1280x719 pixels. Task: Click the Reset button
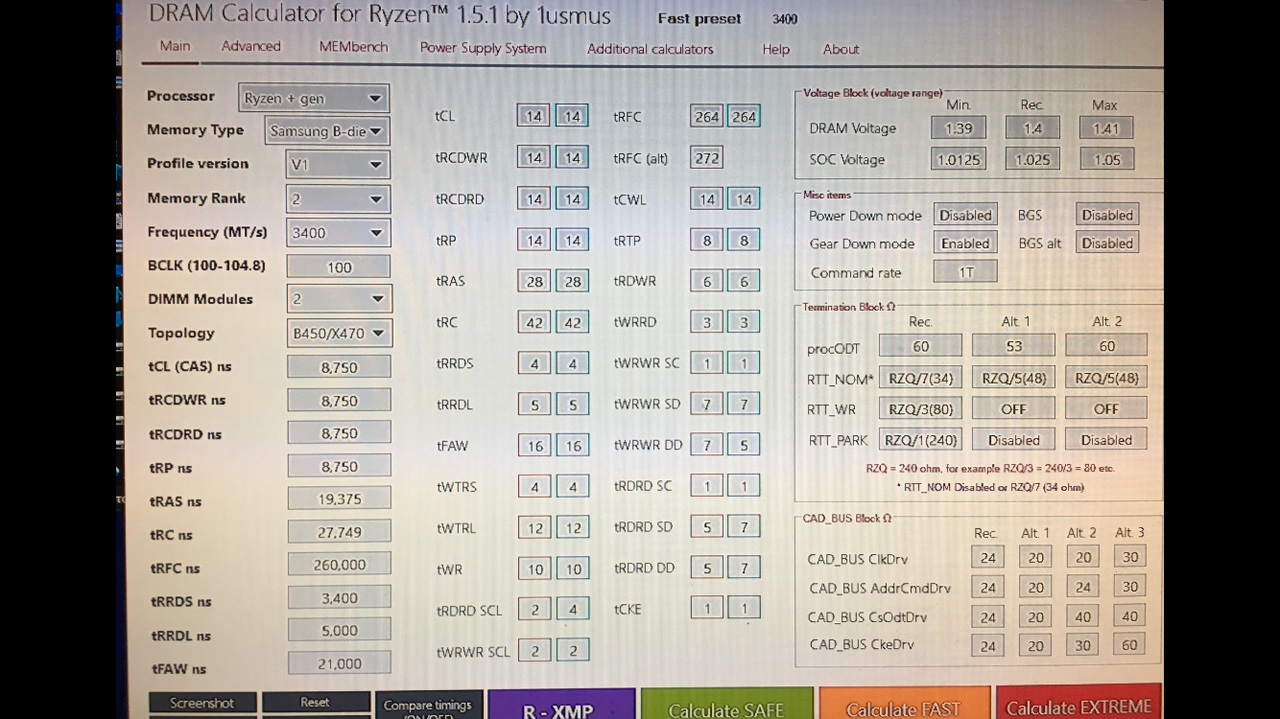click(x=315, y=702)
